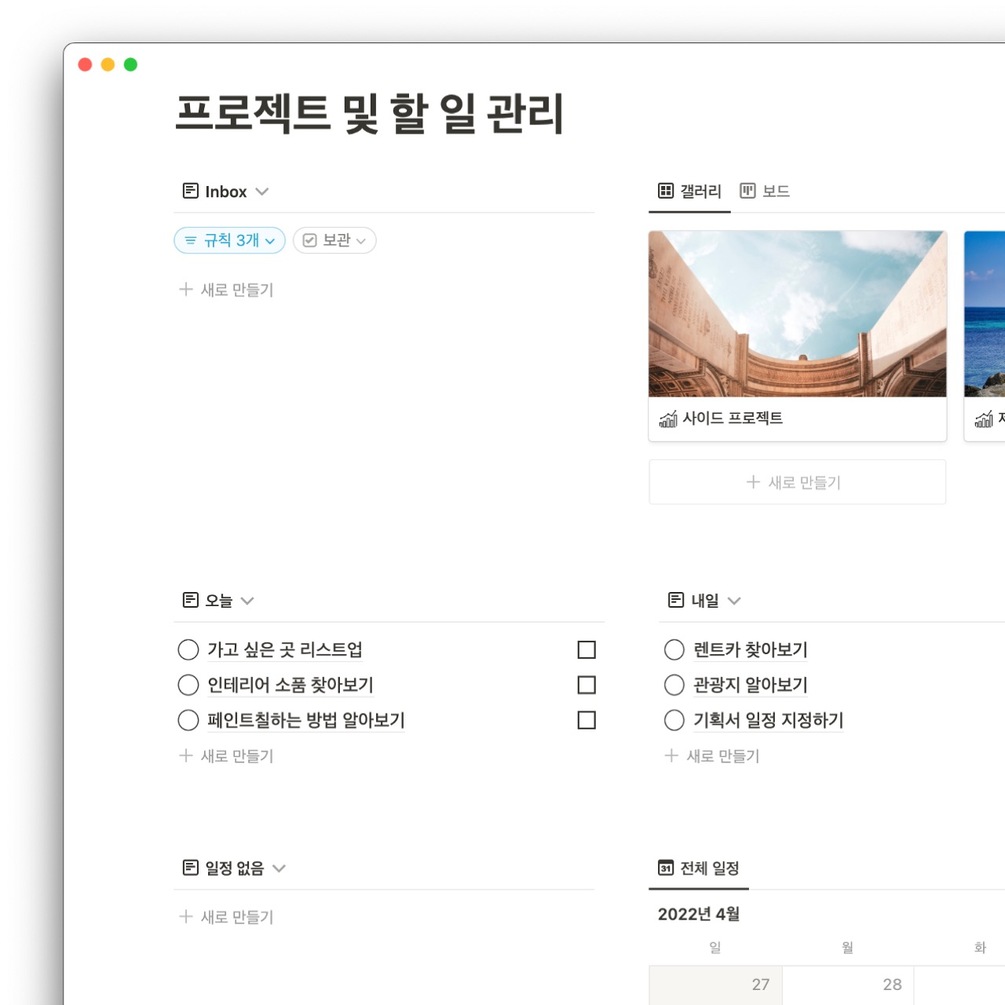The width and height of the screenshot is (1005, 1005).
Task: Click the Inbox list view icon
Action: click(190, 190)
